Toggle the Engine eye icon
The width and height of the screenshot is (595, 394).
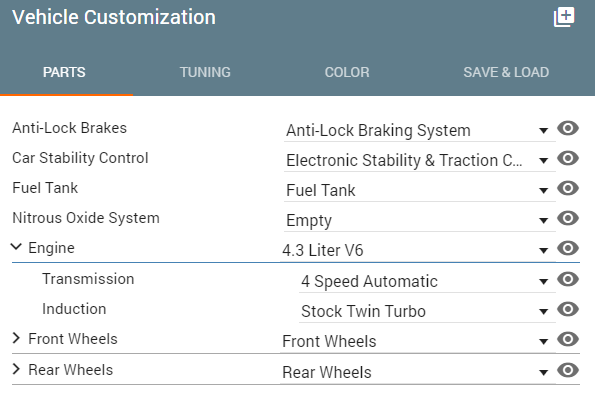pyautogui.click(x=568, y=248)
